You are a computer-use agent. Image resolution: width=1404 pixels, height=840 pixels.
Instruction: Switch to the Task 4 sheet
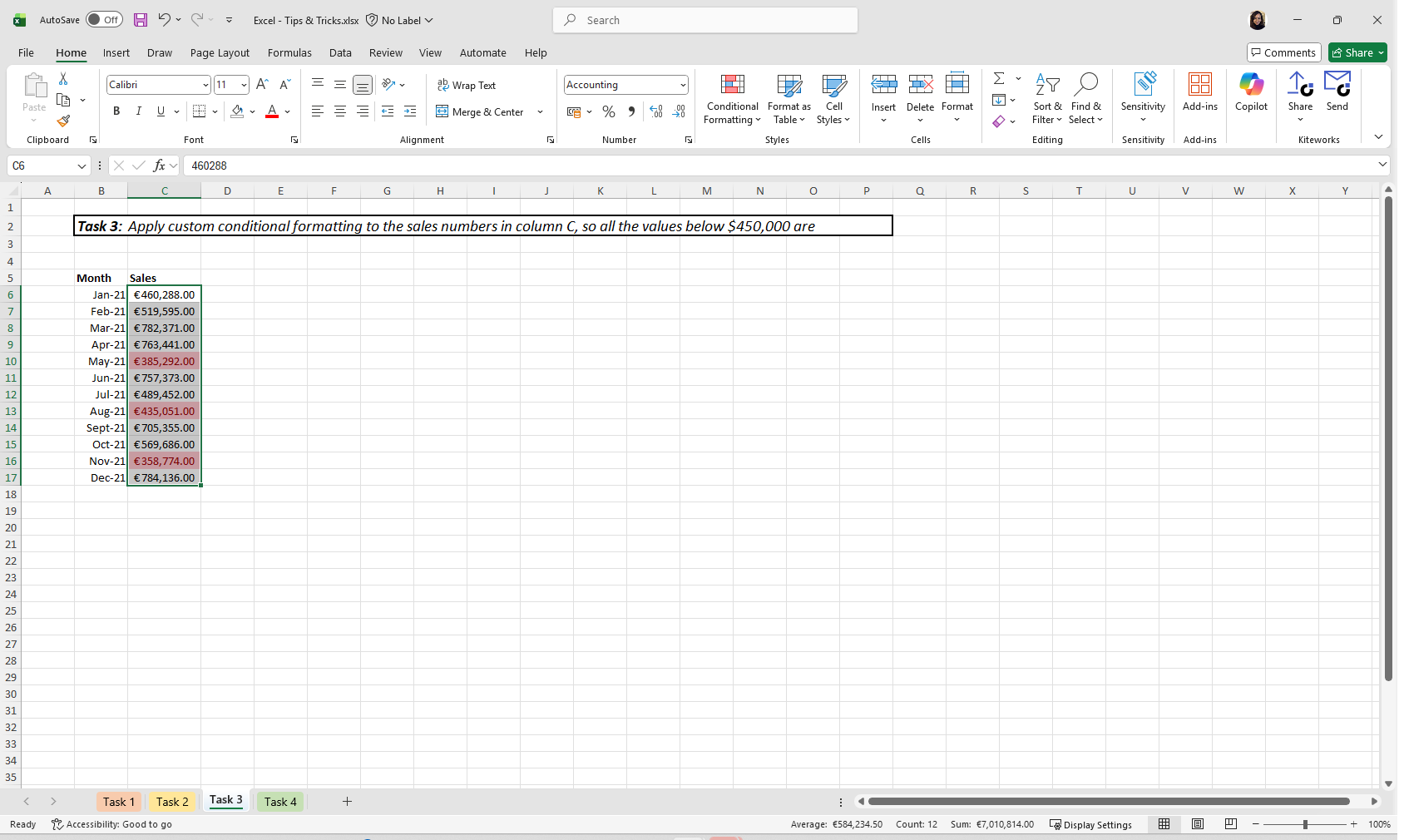280,802
